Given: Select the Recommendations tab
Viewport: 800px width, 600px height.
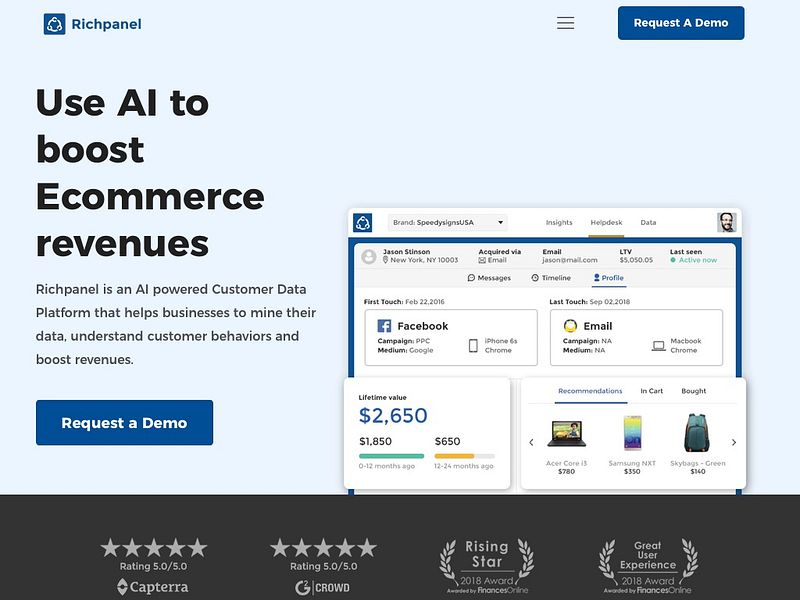Looking at the screenshot, I should [x=590, y=391].
